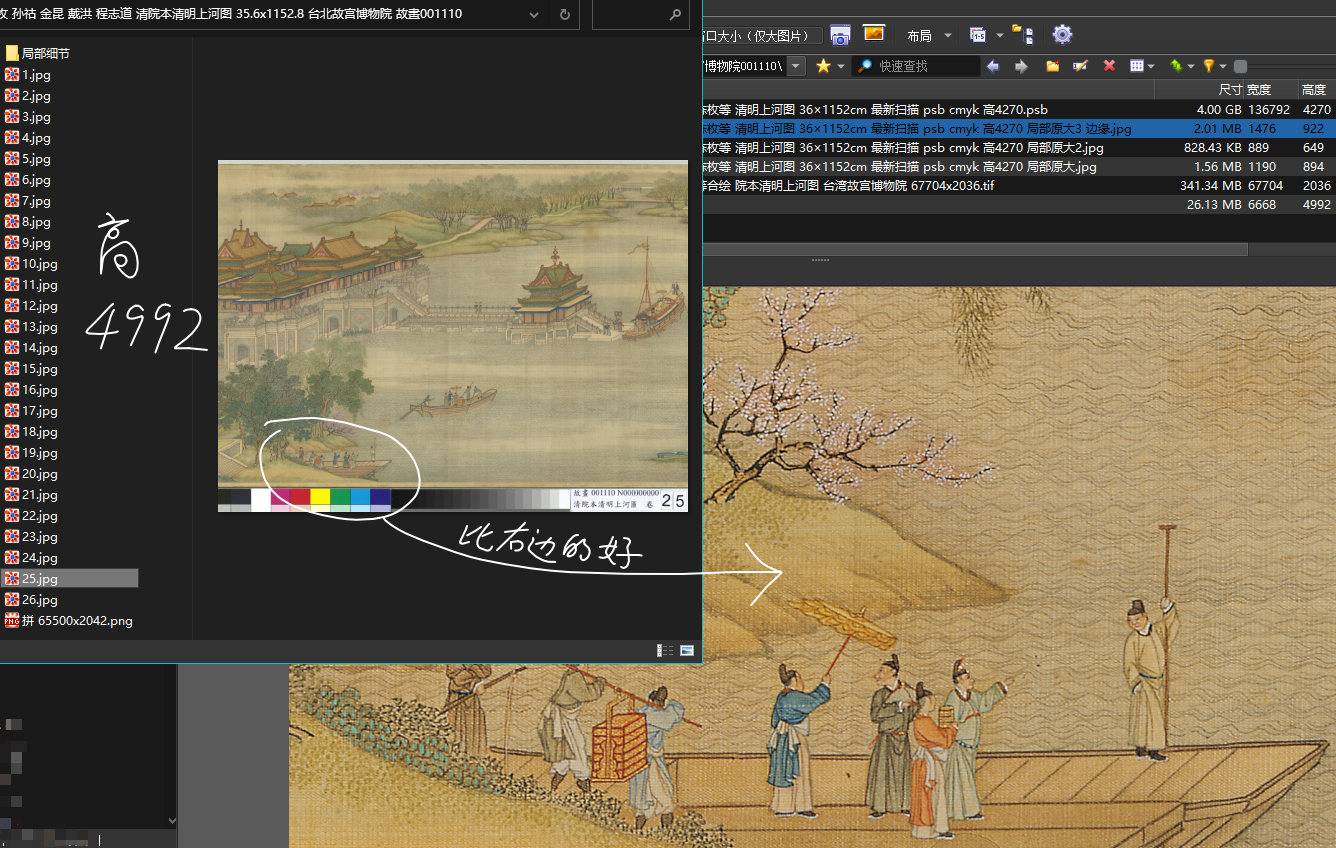Open the 局部细节 folder
1336x848 pixels.
click(45, 53)
